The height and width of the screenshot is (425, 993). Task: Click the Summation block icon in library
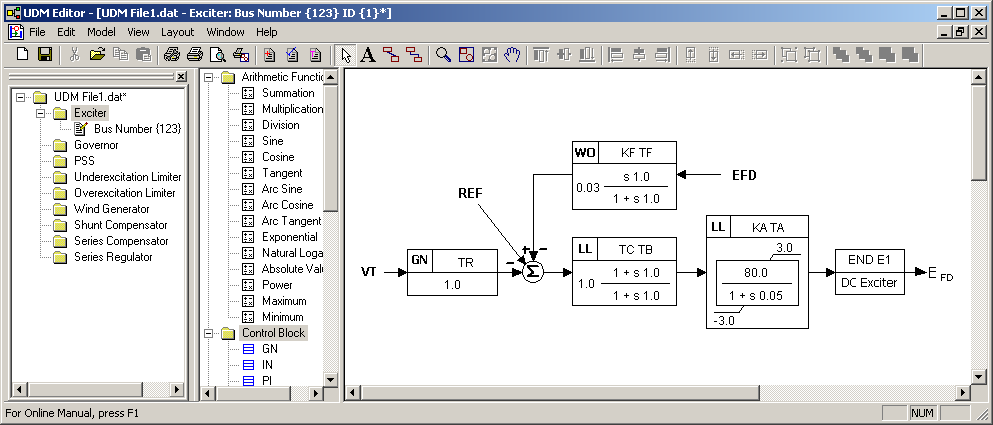(x=248, y=93)
